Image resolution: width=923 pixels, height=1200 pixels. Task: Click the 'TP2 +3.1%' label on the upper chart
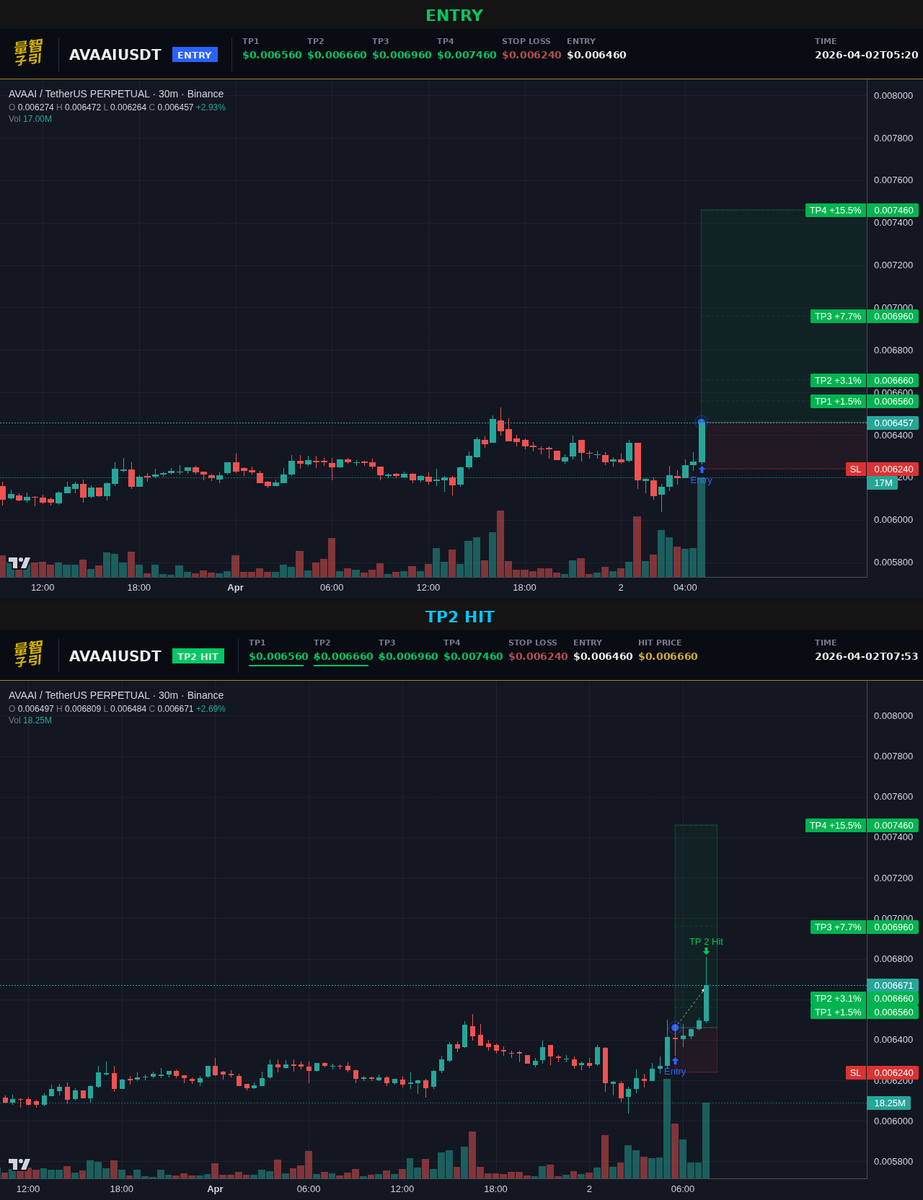click(838, 380)
